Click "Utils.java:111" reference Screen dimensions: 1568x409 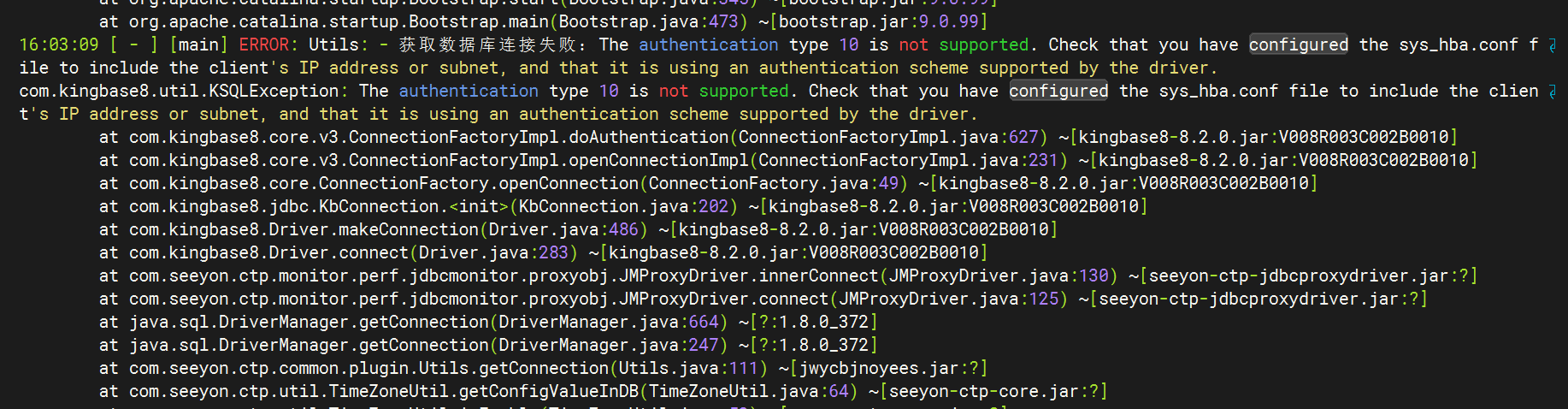pyautogui.click(x=688, y=368)
